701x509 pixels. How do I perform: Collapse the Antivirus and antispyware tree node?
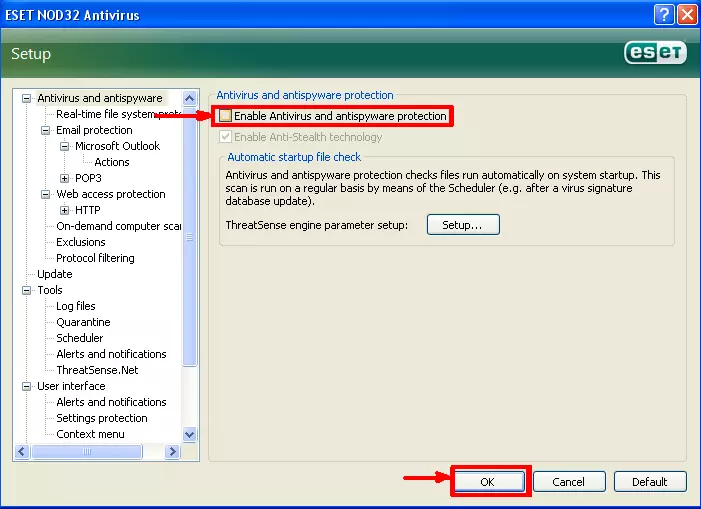point(27,98)
